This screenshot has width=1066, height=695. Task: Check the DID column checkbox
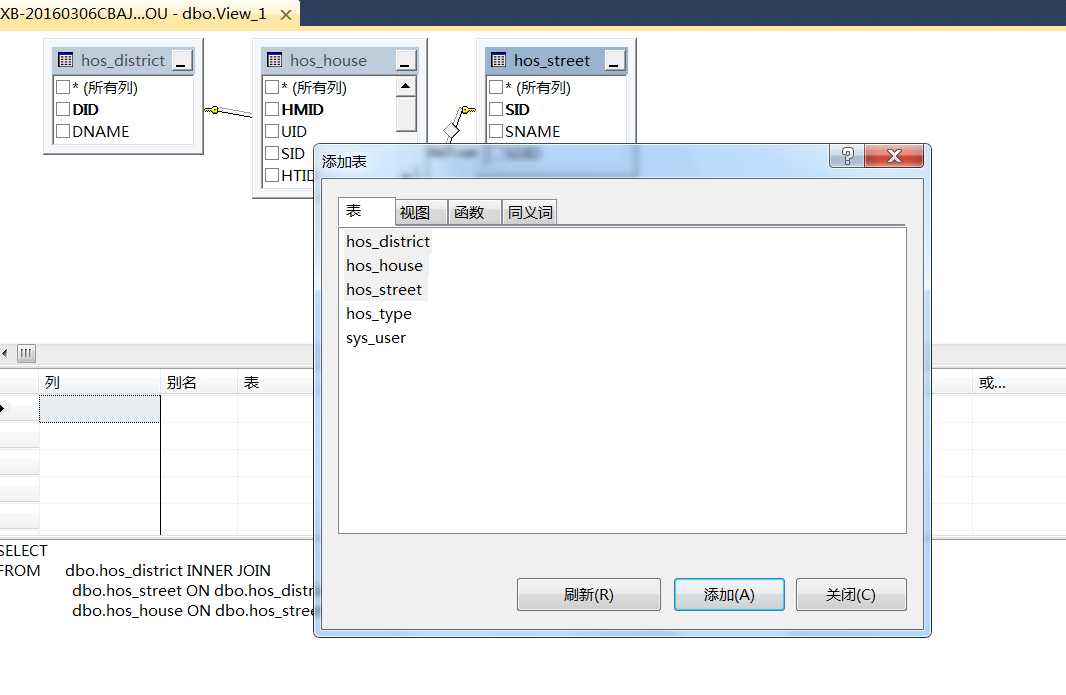click(x=63, y=109)
